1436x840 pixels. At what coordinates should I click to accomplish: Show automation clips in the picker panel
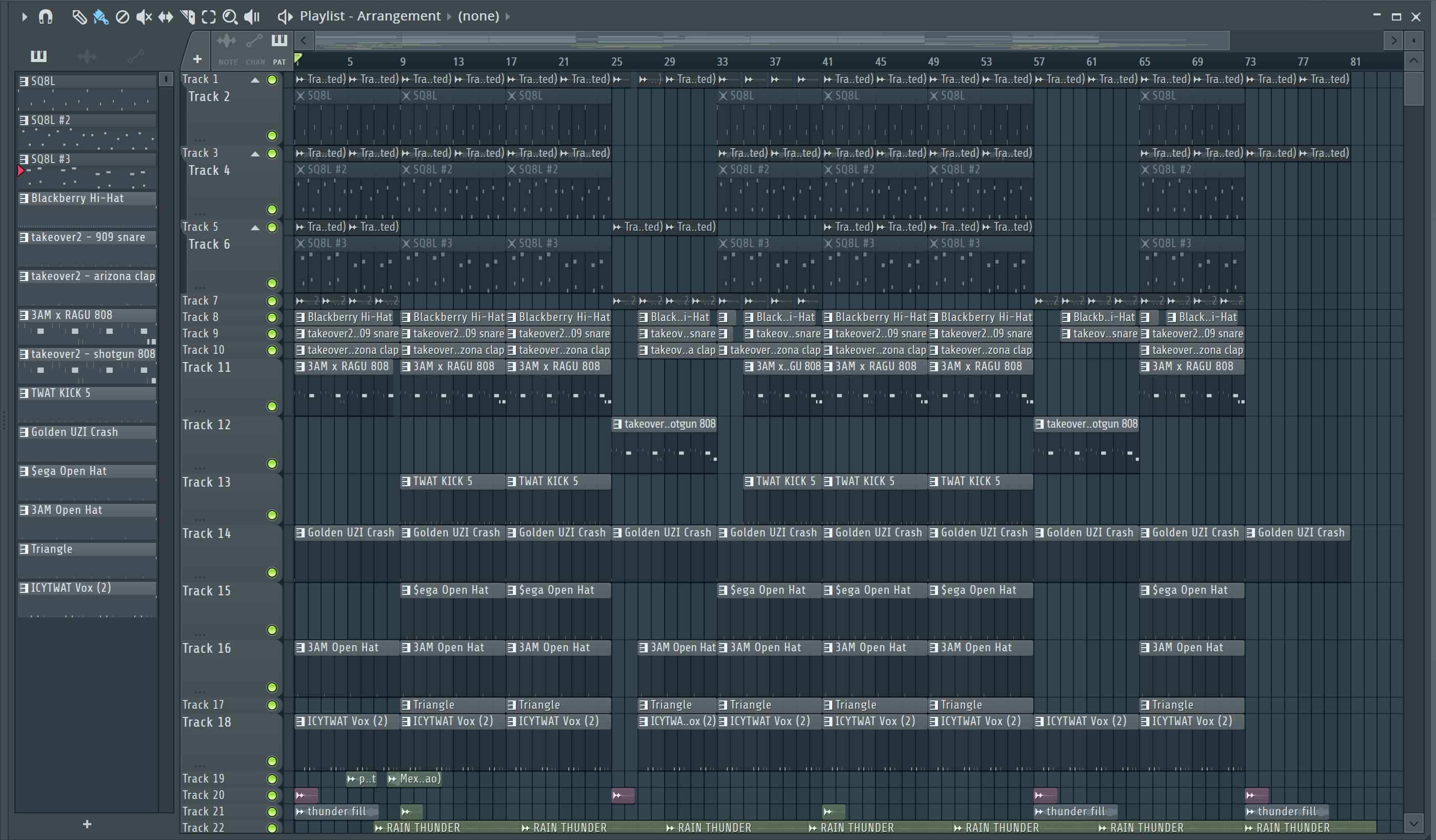135,56
